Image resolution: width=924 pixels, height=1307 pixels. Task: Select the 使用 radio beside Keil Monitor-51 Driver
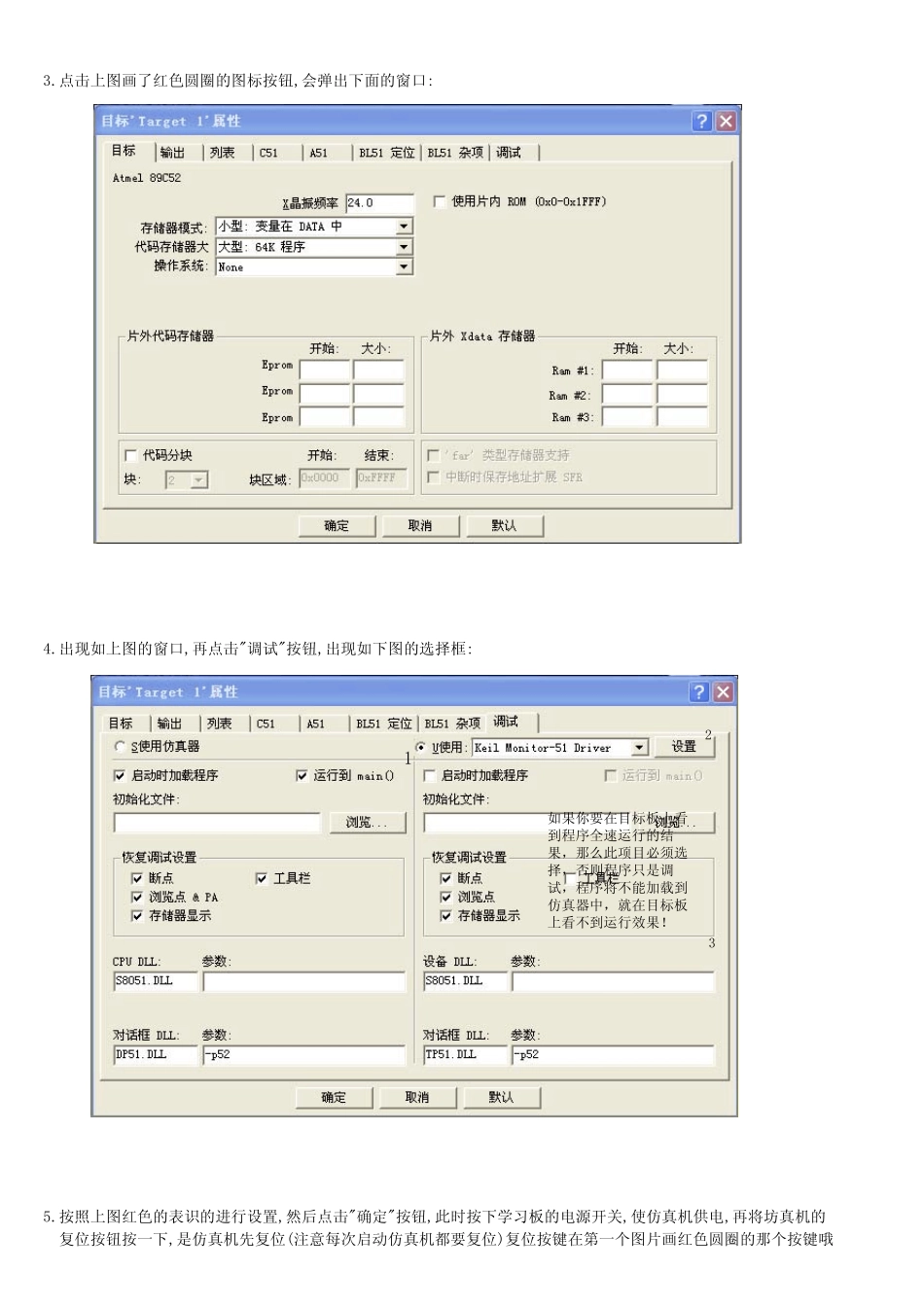[x=421, y=748]
